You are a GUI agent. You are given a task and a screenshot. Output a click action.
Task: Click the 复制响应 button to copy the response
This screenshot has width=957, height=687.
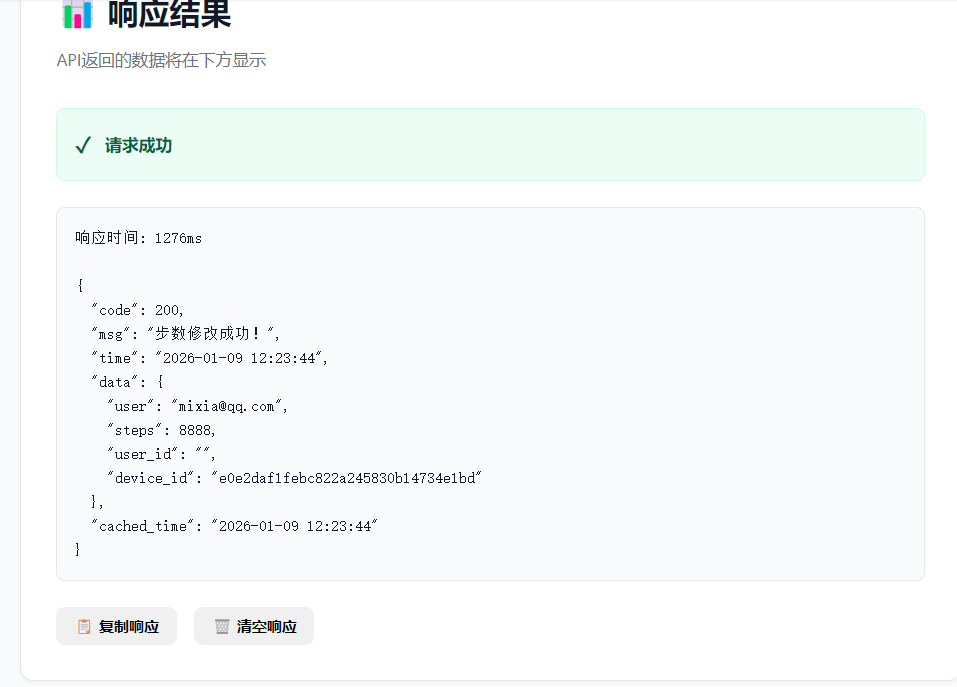click(116, 625)
